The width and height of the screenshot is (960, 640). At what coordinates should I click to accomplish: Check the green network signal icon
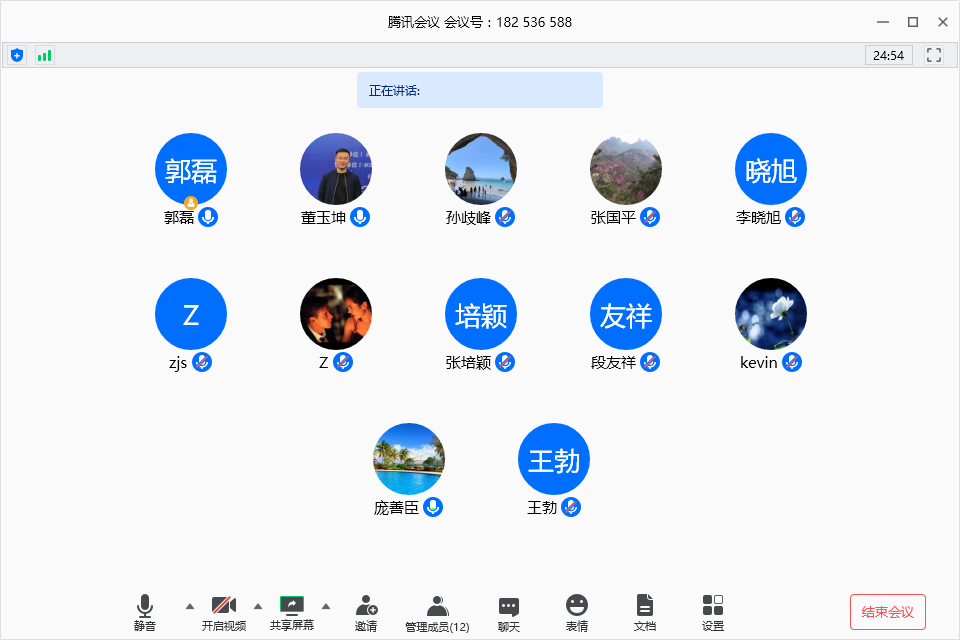pyautogui.click(x=44, y=56)
